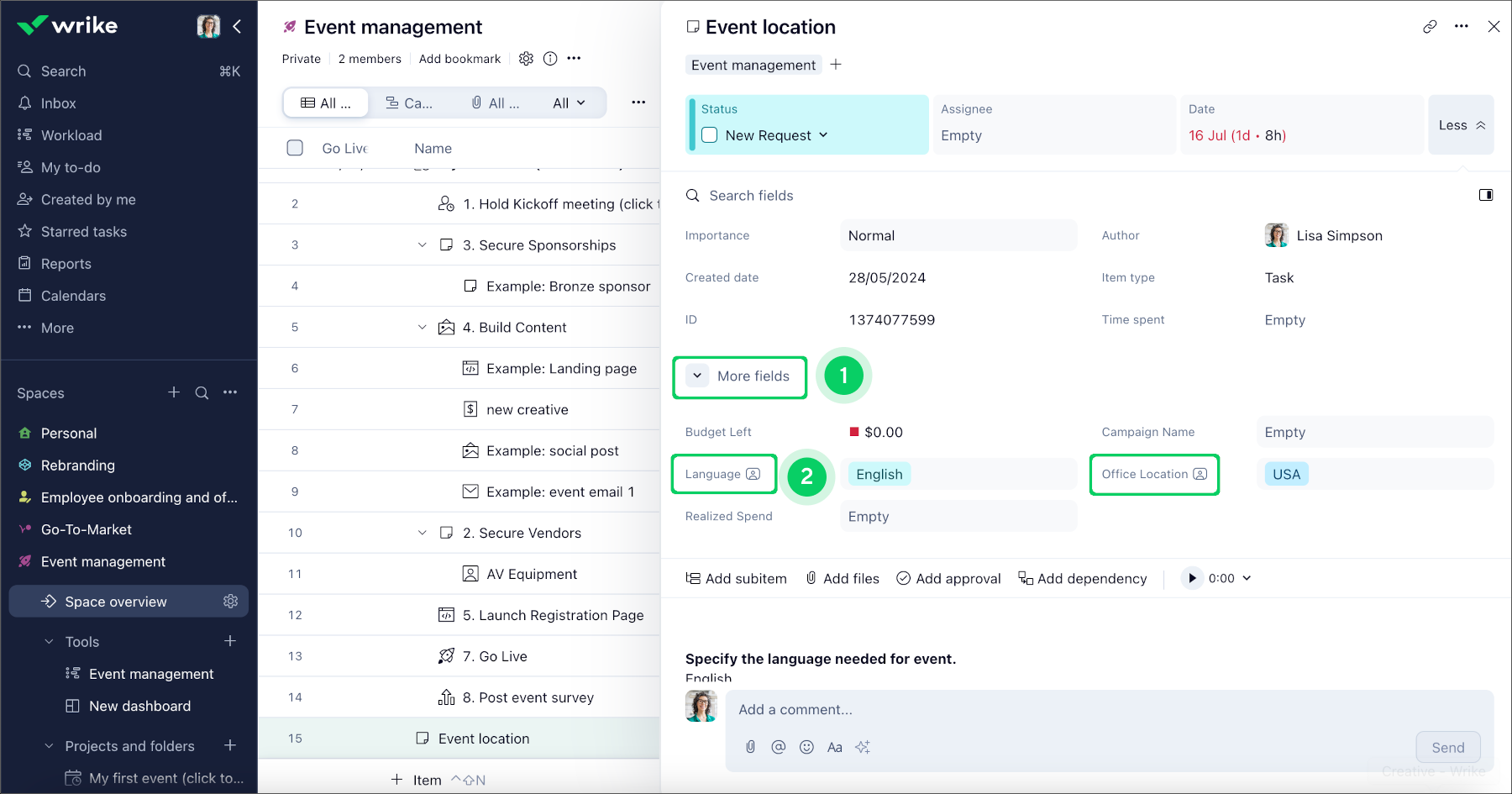Viewport: 1512px width, 794px height.
Task: Insert an emoji into the comment
Action: [x=806, y=747]
